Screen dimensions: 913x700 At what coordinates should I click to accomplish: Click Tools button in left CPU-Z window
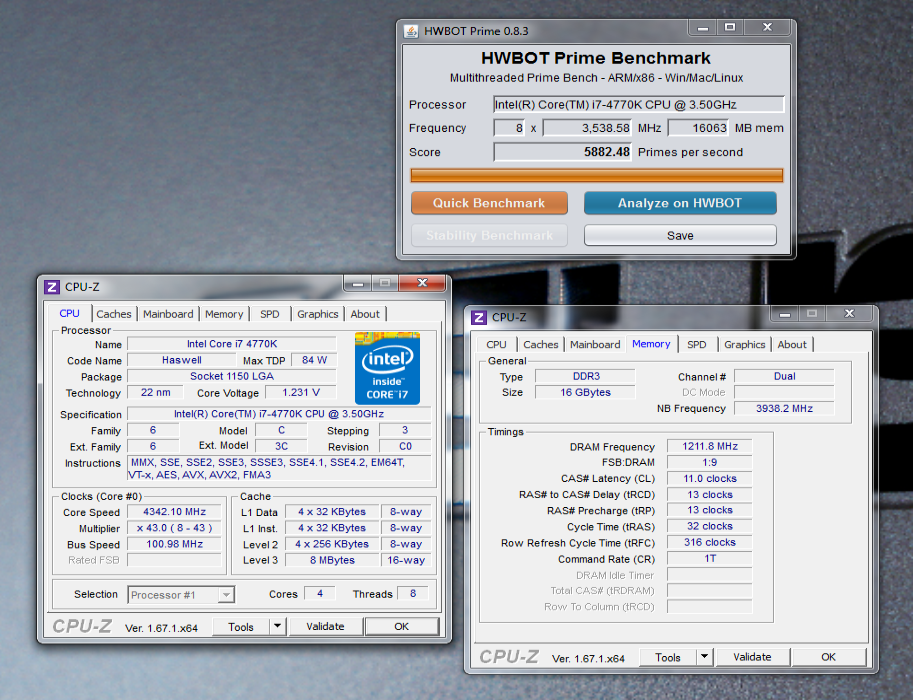pos(241,627)
